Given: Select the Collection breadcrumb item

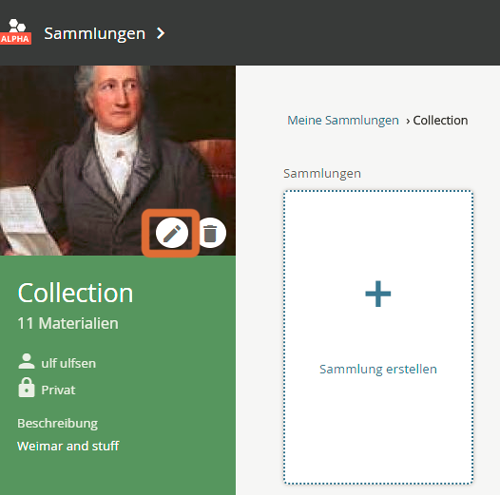Looking at the screenshot, I should tap(440, 120).
